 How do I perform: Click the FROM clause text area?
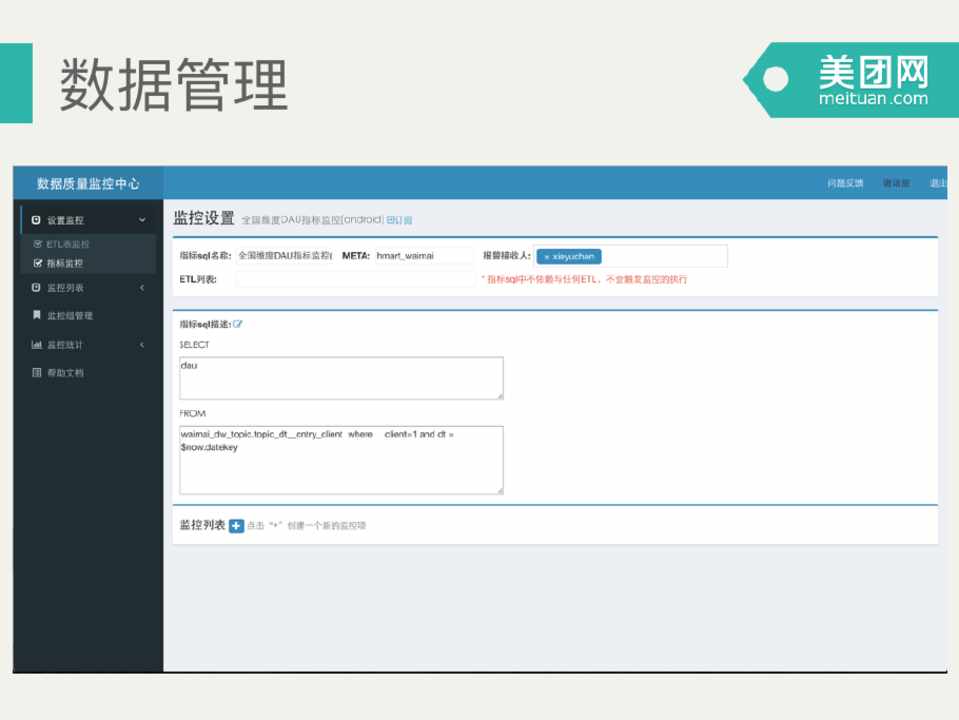(341, 460)
